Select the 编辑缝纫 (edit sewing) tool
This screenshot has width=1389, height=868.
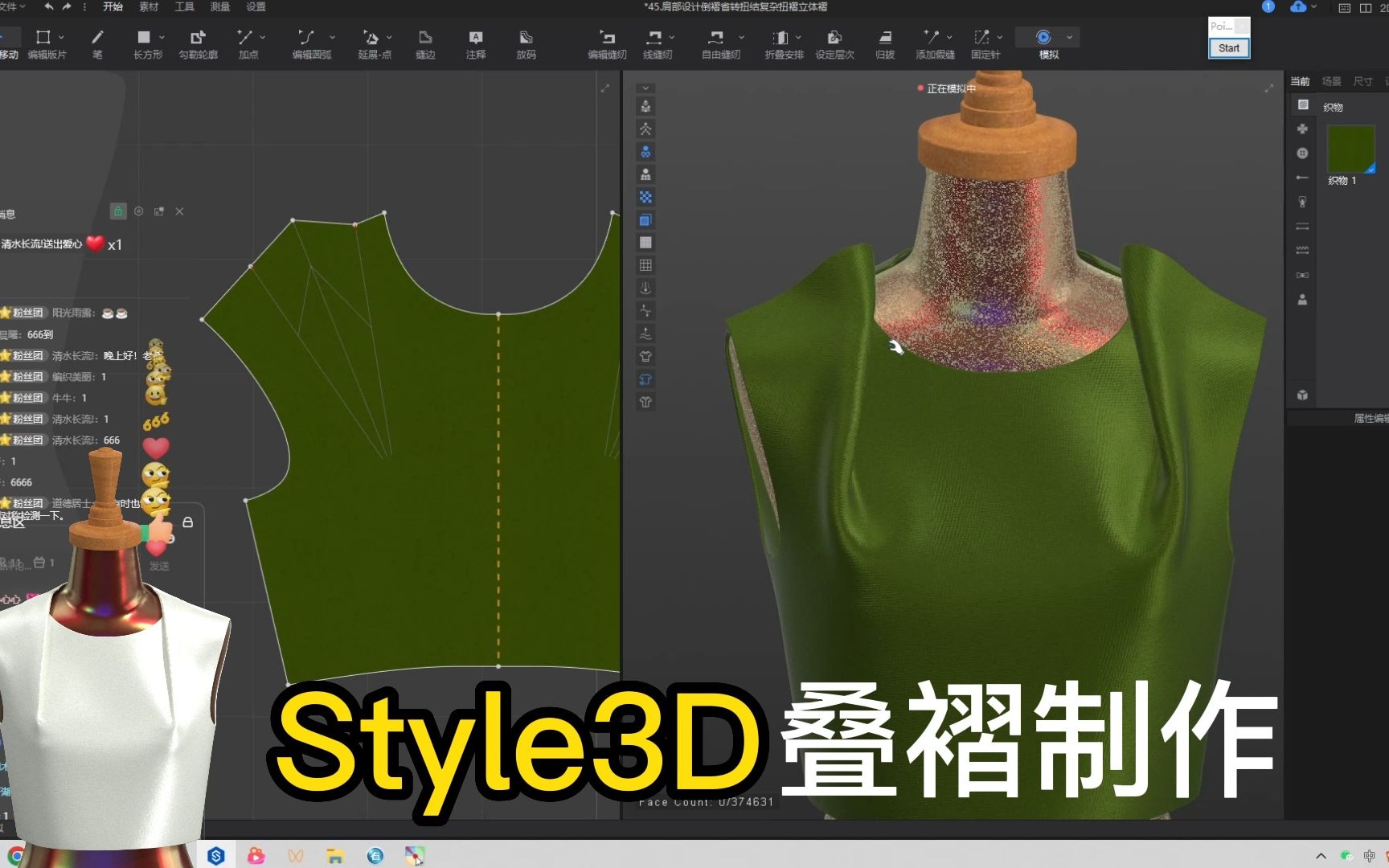(x=607, y=44)
